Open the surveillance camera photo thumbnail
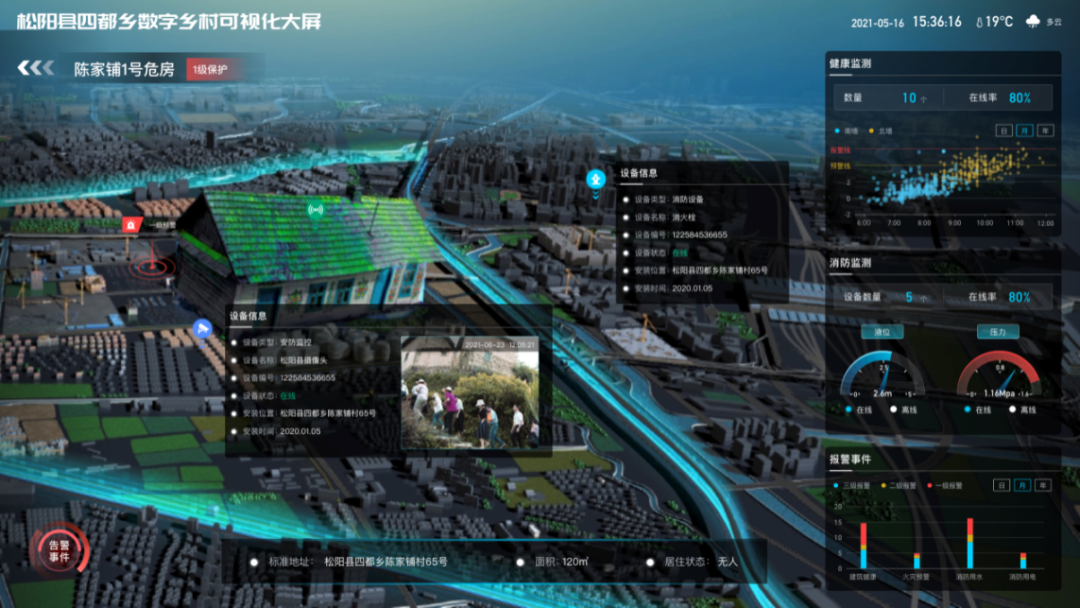The height and width of the screenshot is (608, 1080). coord(470,392)
